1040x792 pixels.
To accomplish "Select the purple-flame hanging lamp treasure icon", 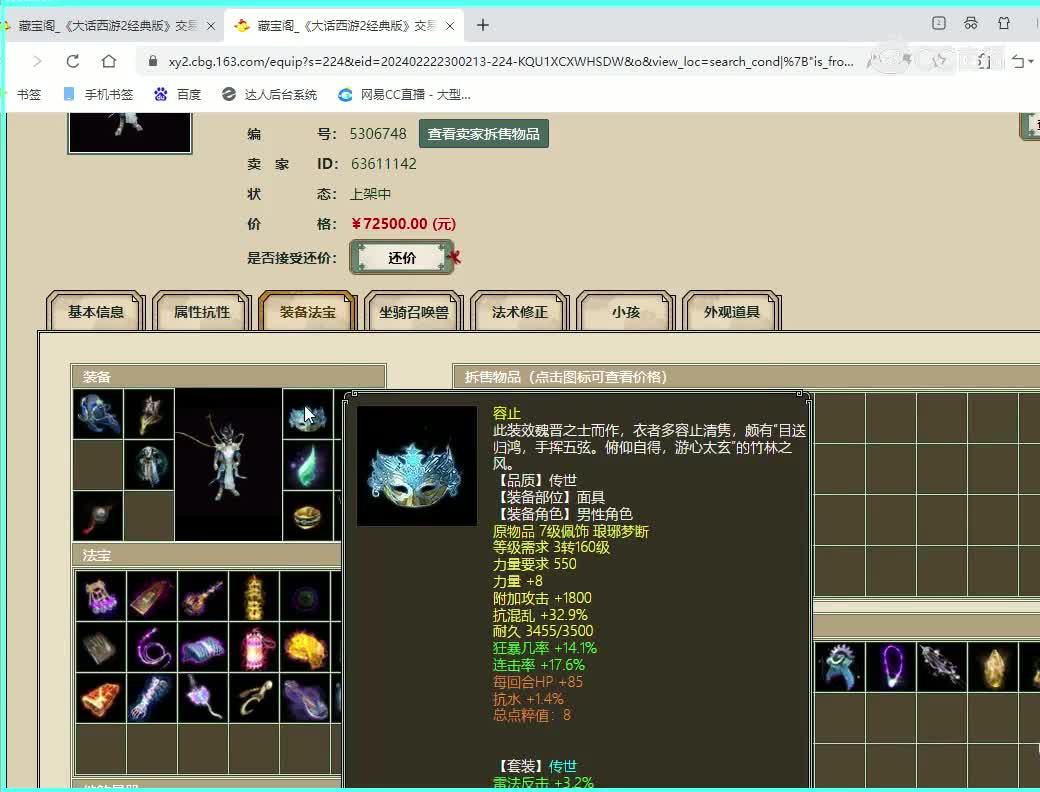I will point(101,596).
